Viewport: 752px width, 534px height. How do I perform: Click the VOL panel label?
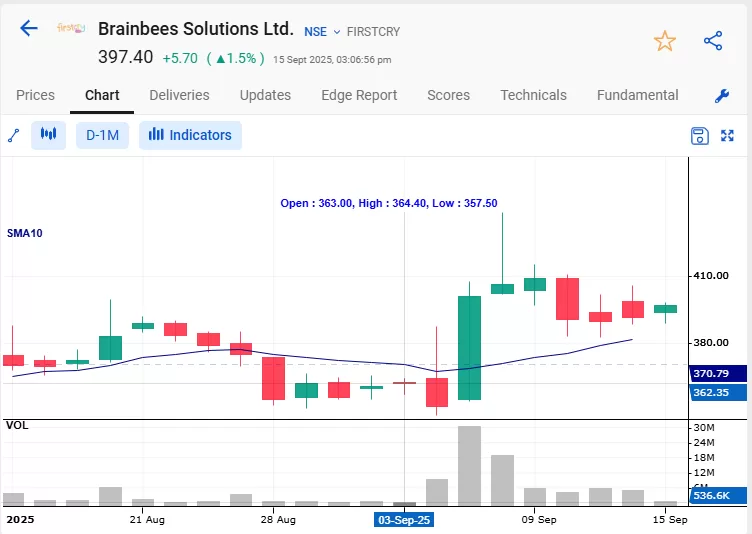(x=17, y=425)
